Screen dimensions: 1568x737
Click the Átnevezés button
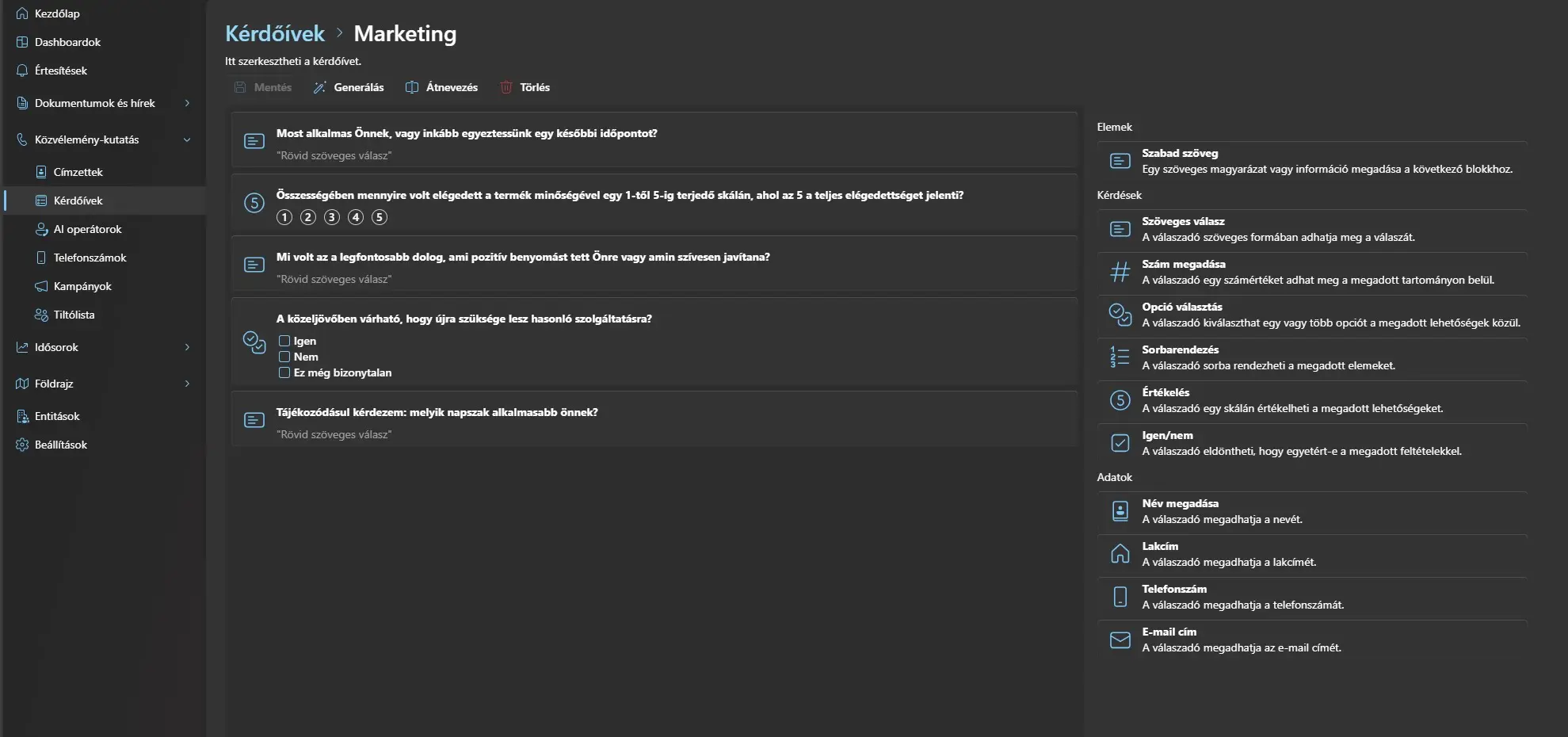(x=441, y=87)
